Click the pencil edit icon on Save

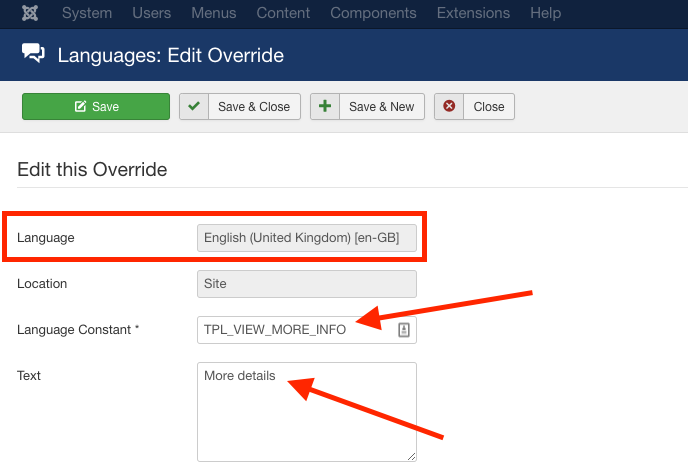point(80,106)
